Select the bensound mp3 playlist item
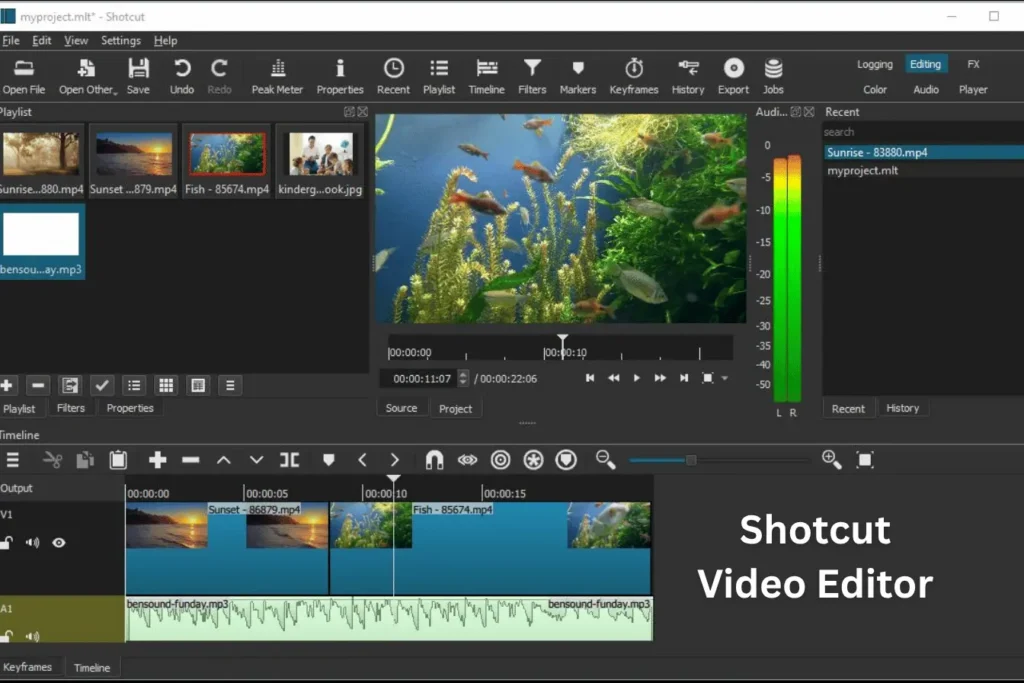The width and height of the screenshot is (1024, 683). click(42, 242)
